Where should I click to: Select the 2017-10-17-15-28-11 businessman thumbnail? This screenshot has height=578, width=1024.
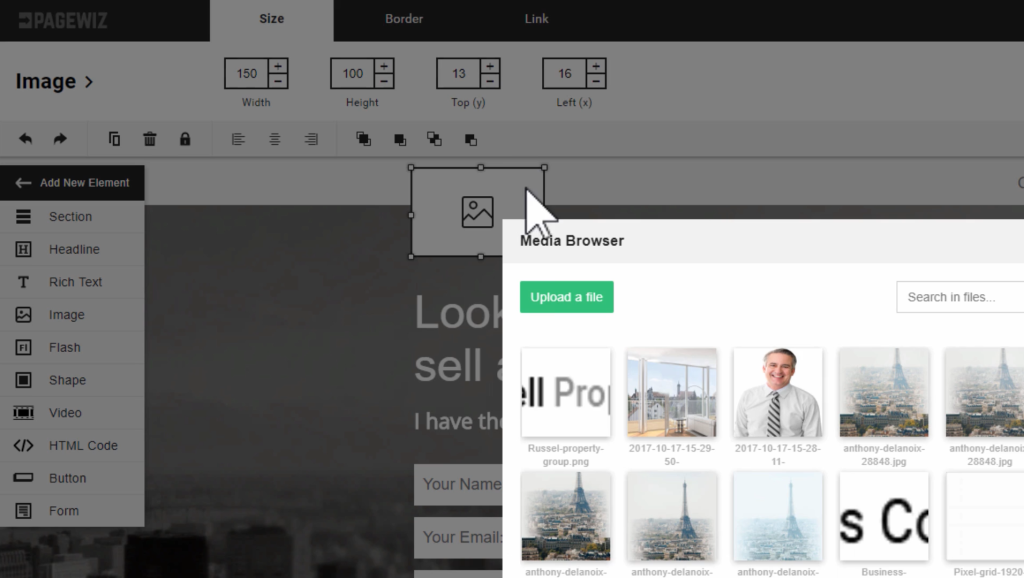778,393
